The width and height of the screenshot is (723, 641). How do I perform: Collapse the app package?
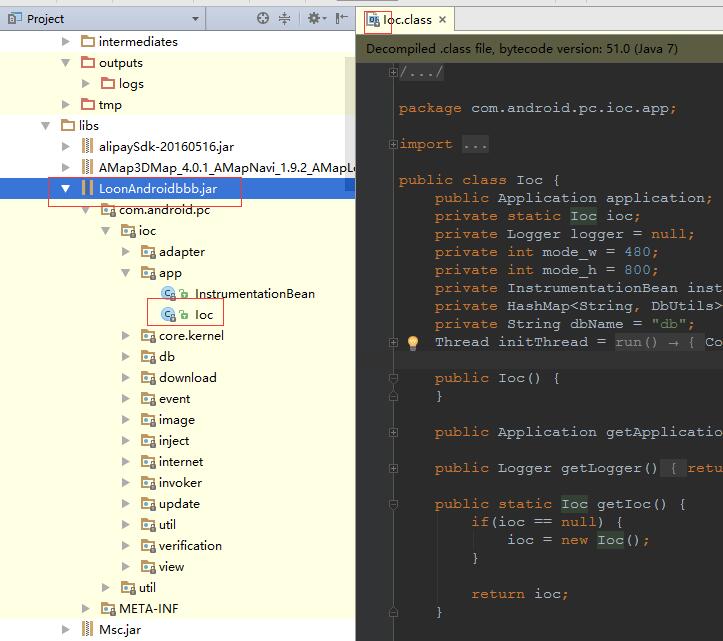click(x=125, y=273)
